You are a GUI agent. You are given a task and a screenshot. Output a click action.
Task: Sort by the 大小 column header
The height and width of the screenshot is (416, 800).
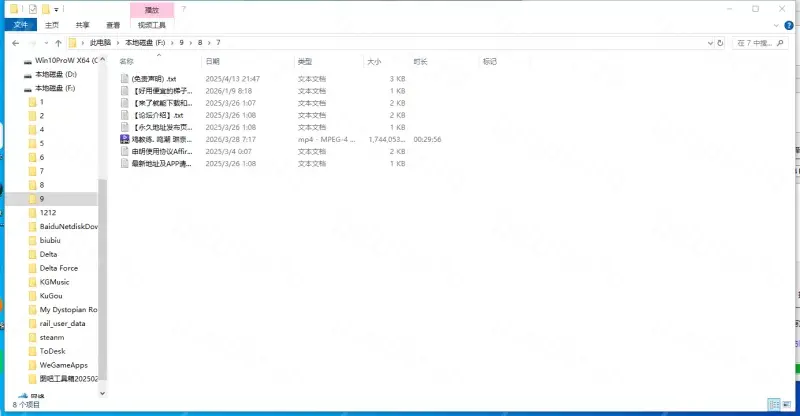point(374,61)
